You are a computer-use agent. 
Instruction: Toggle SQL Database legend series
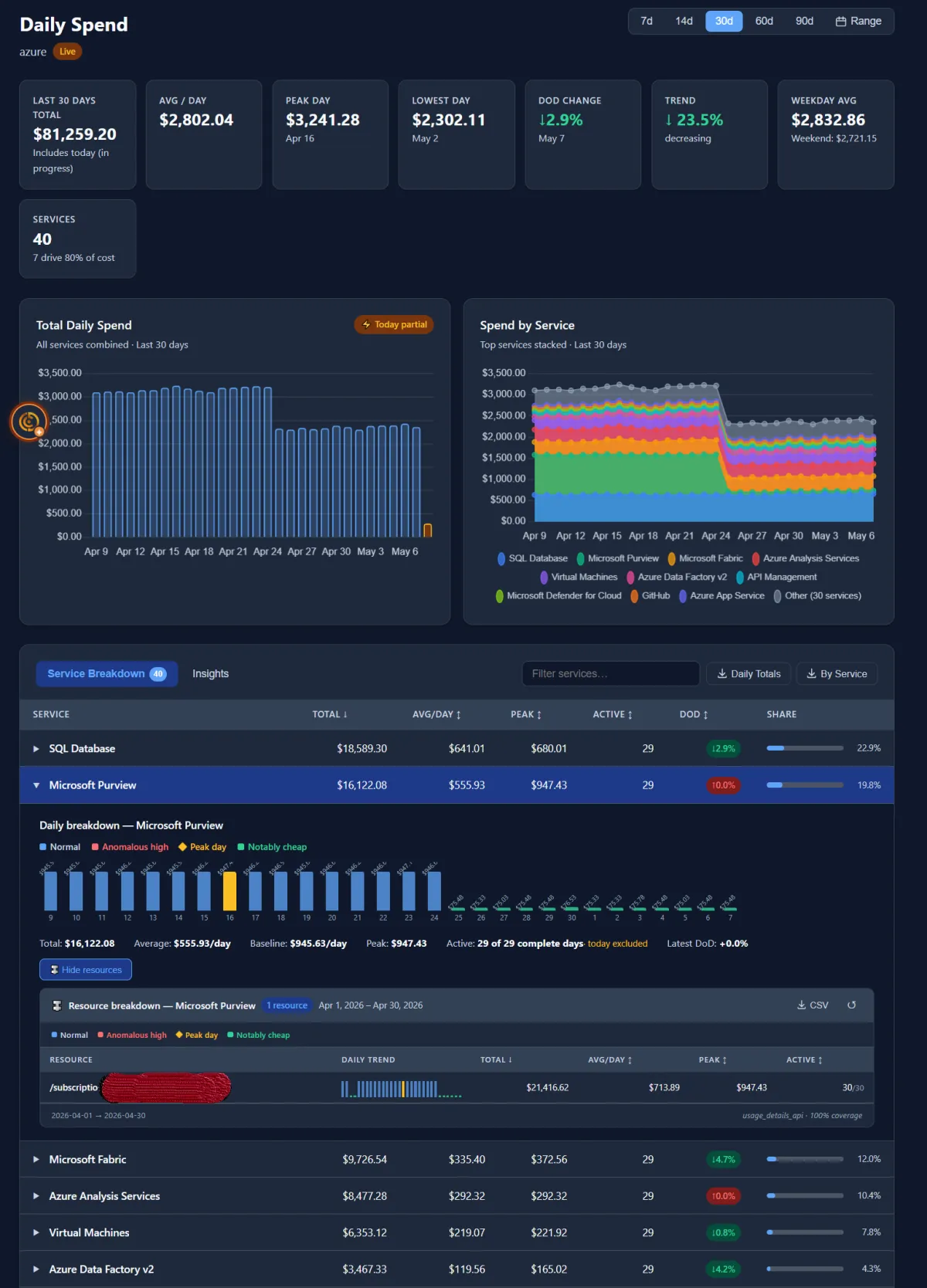click(533, 558)
